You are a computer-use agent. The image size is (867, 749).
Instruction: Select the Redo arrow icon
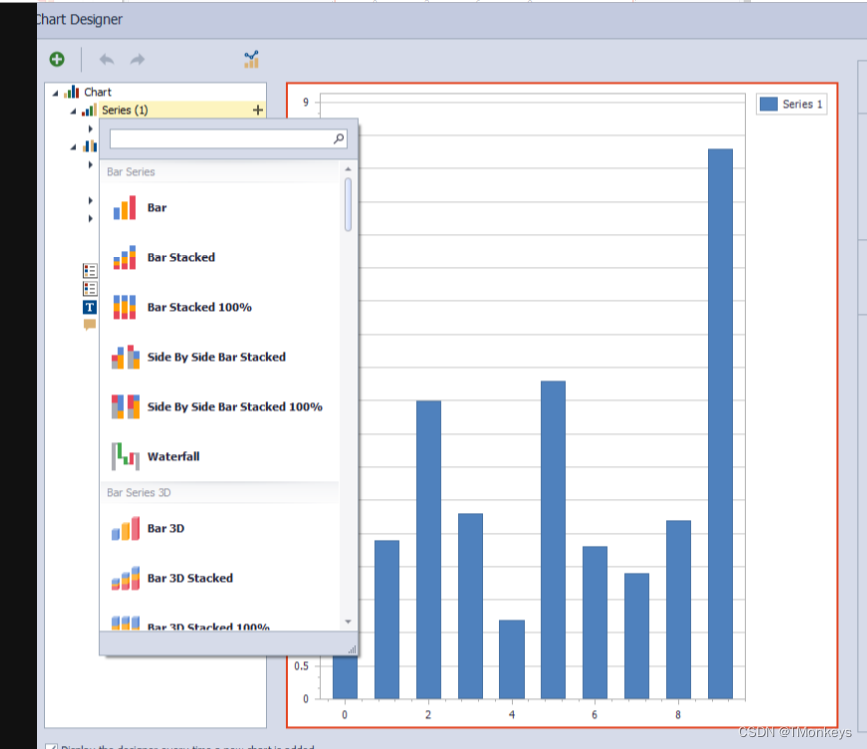pyautogui.click(x=137, y=59)
